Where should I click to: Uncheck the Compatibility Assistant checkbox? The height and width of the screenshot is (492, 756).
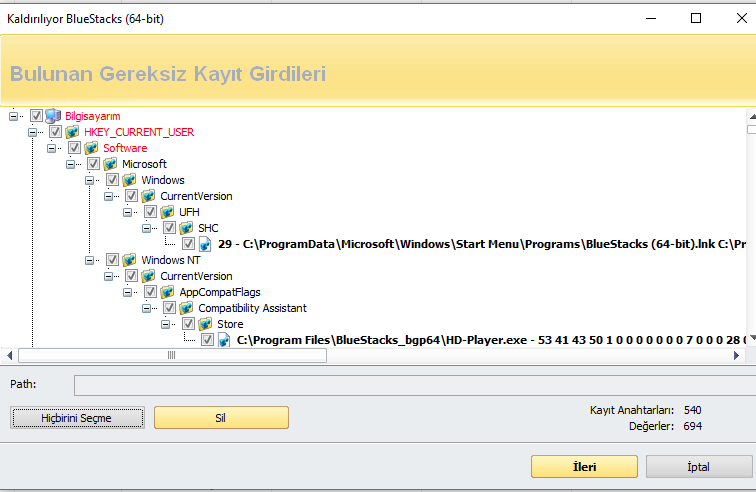[169, 308]
